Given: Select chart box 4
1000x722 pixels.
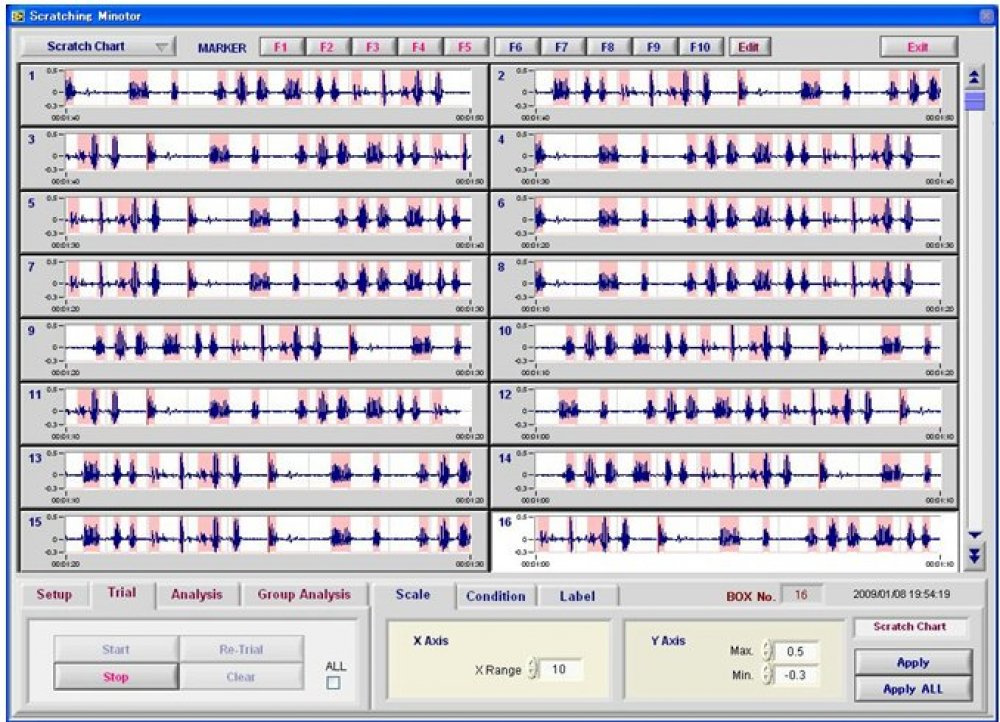Looking at the screenshot, I should (724, 158).
